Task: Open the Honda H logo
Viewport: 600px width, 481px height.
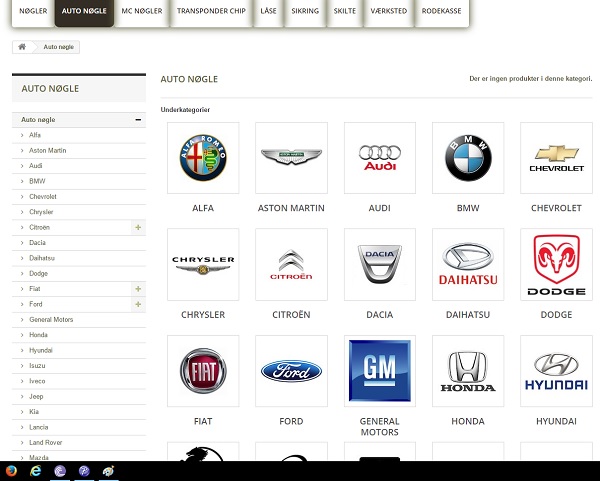Action: [x=468, y=371]
